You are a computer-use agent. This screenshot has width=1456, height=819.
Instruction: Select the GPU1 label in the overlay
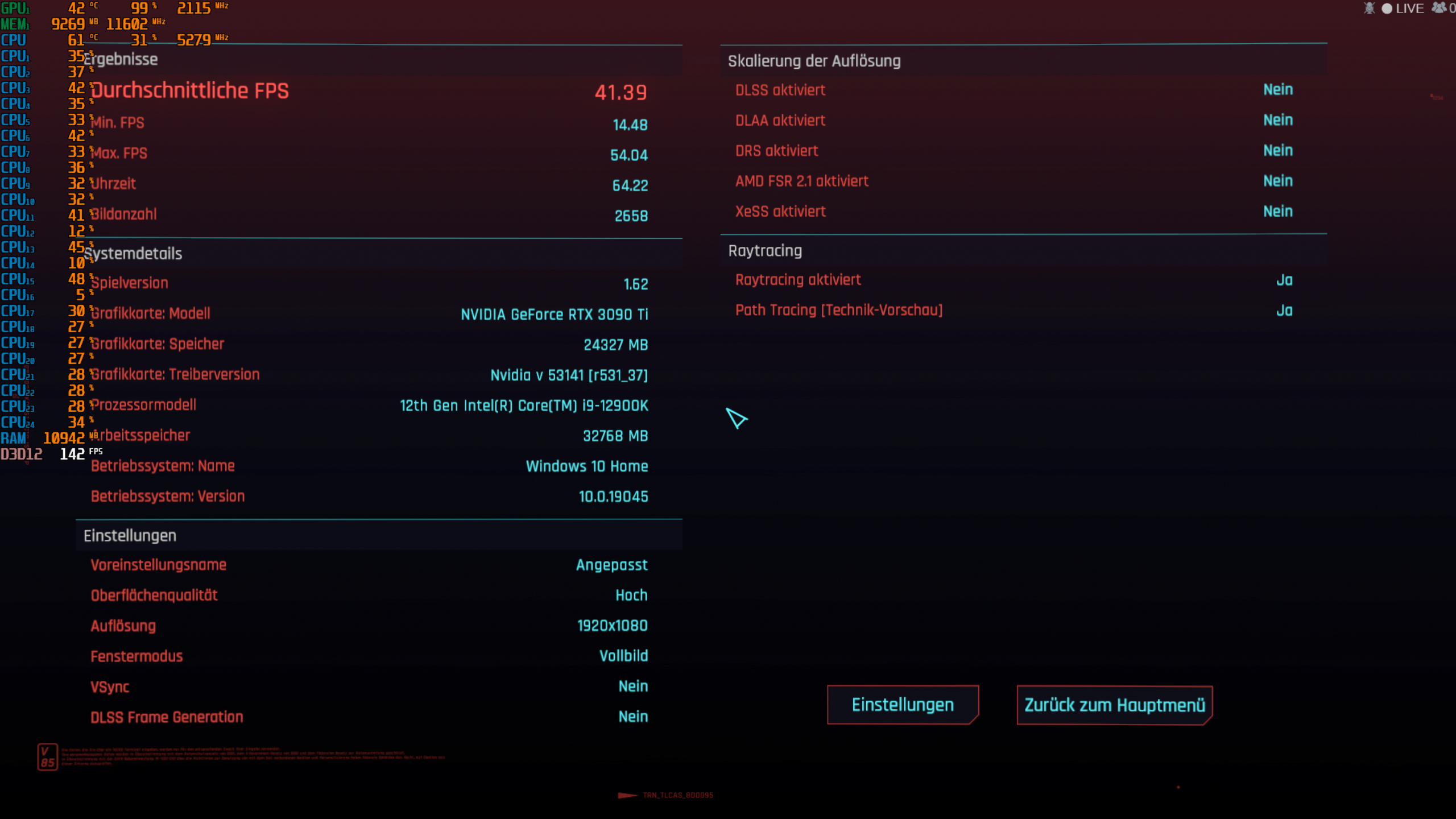(14, 8)
